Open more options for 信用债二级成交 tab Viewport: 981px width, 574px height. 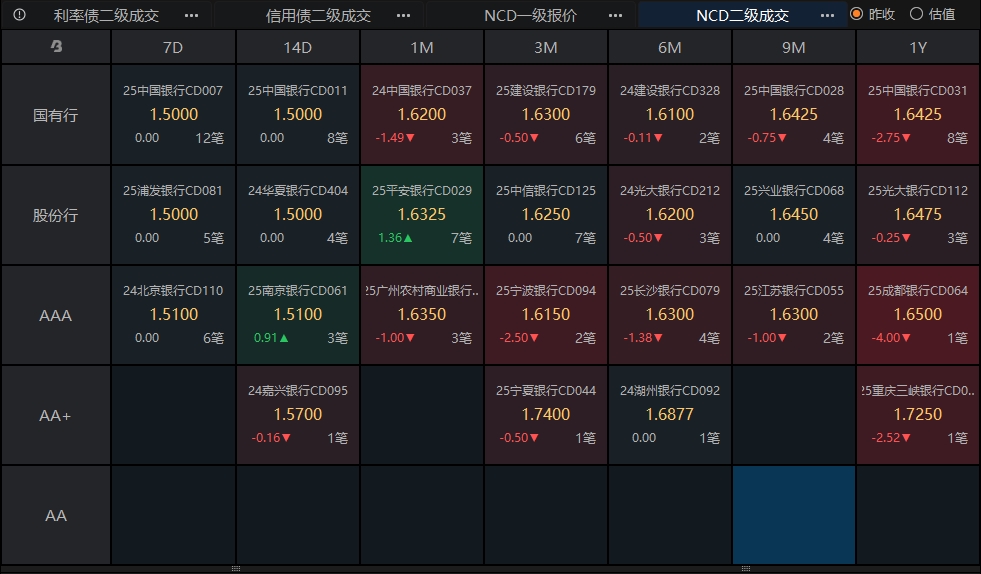click(x=404, y=15)
